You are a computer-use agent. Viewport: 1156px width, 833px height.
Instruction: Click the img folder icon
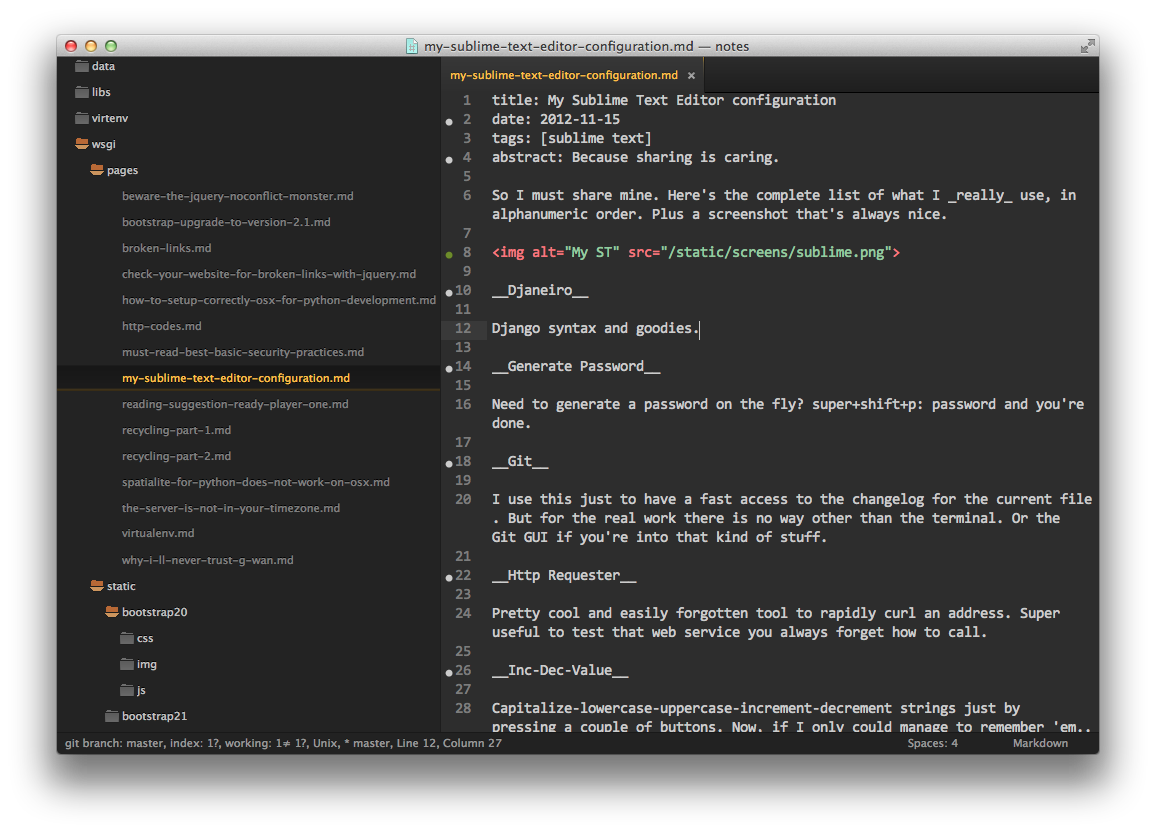click(x=127, y=664)
